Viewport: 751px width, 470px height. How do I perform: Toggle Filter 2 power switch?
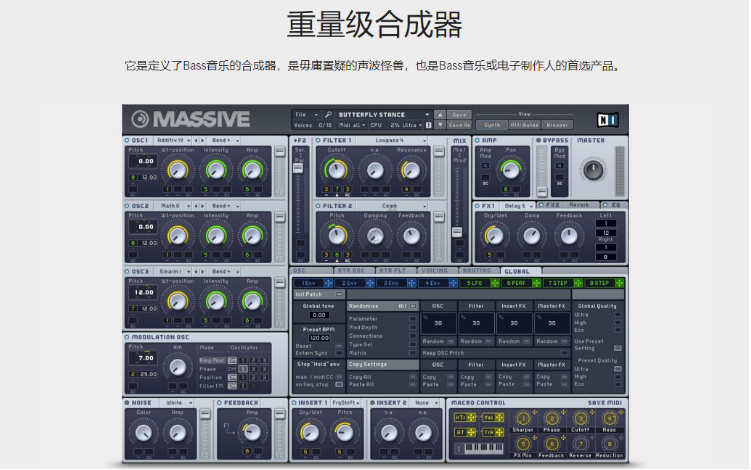(318, 206)
